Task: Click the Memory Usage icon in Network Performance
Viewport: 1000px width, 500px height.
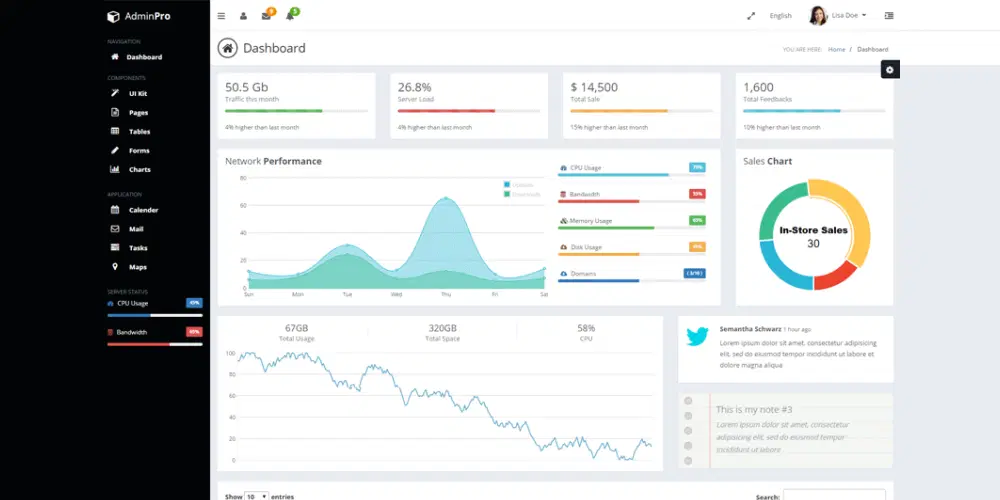Action: [x=563, y=221]
